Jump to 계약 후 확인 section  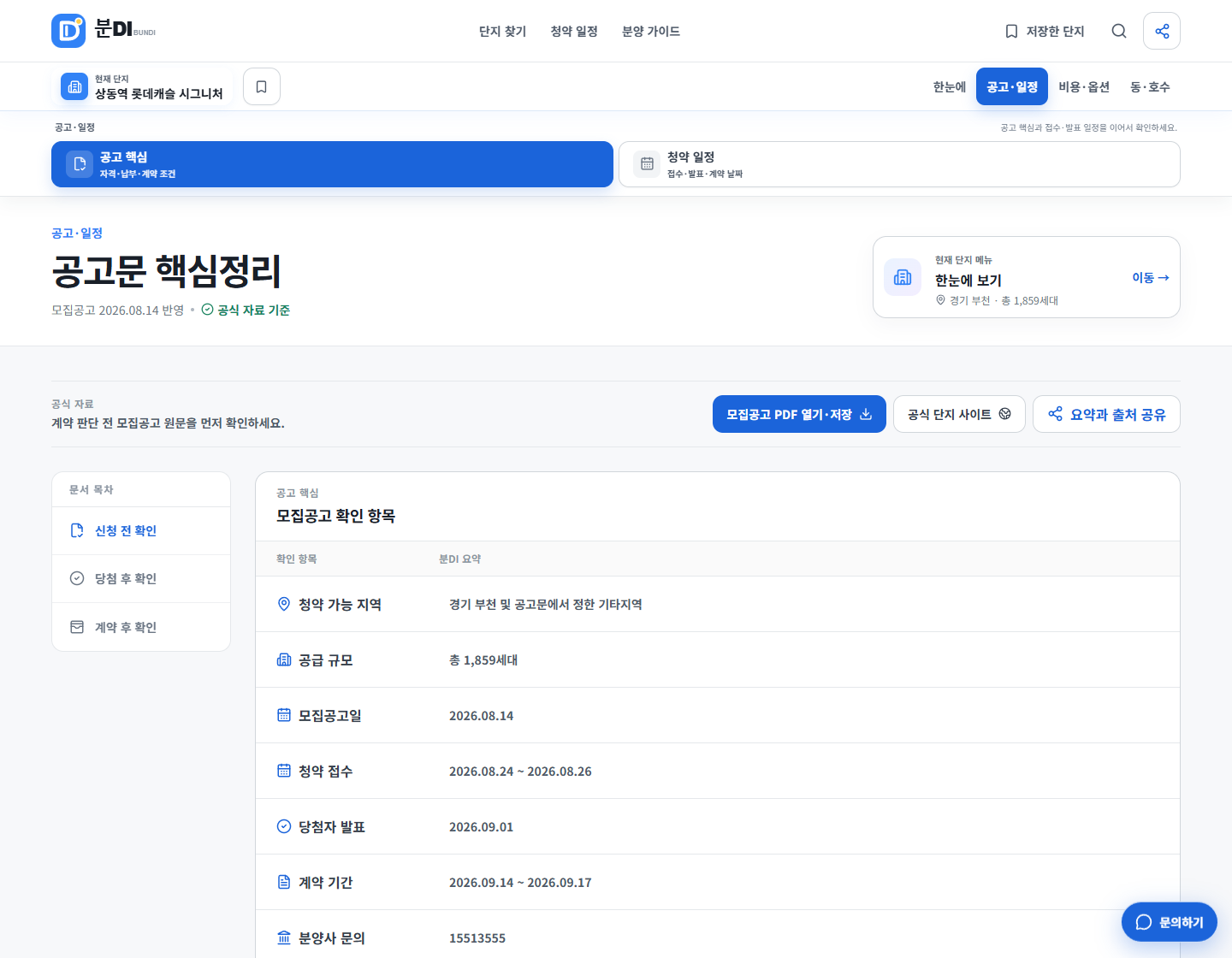click(141, 627)
